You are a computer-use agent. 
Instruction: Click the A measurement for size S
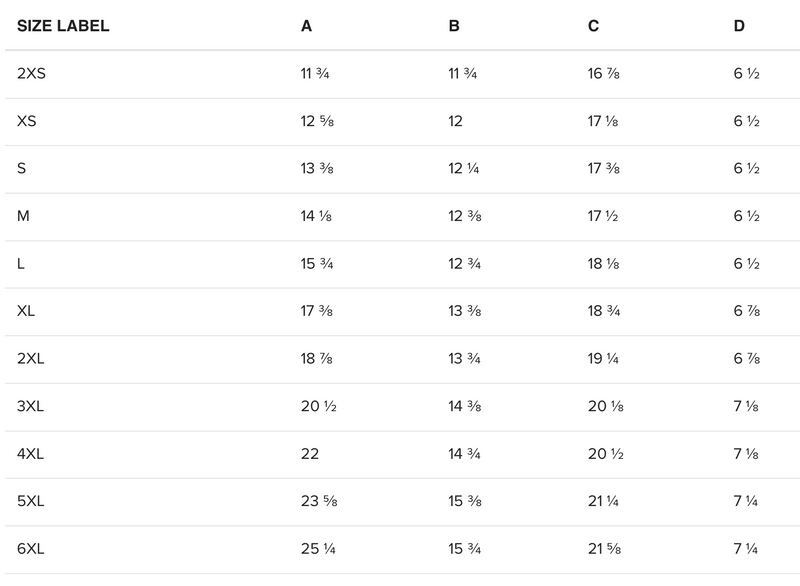point(317,169)
